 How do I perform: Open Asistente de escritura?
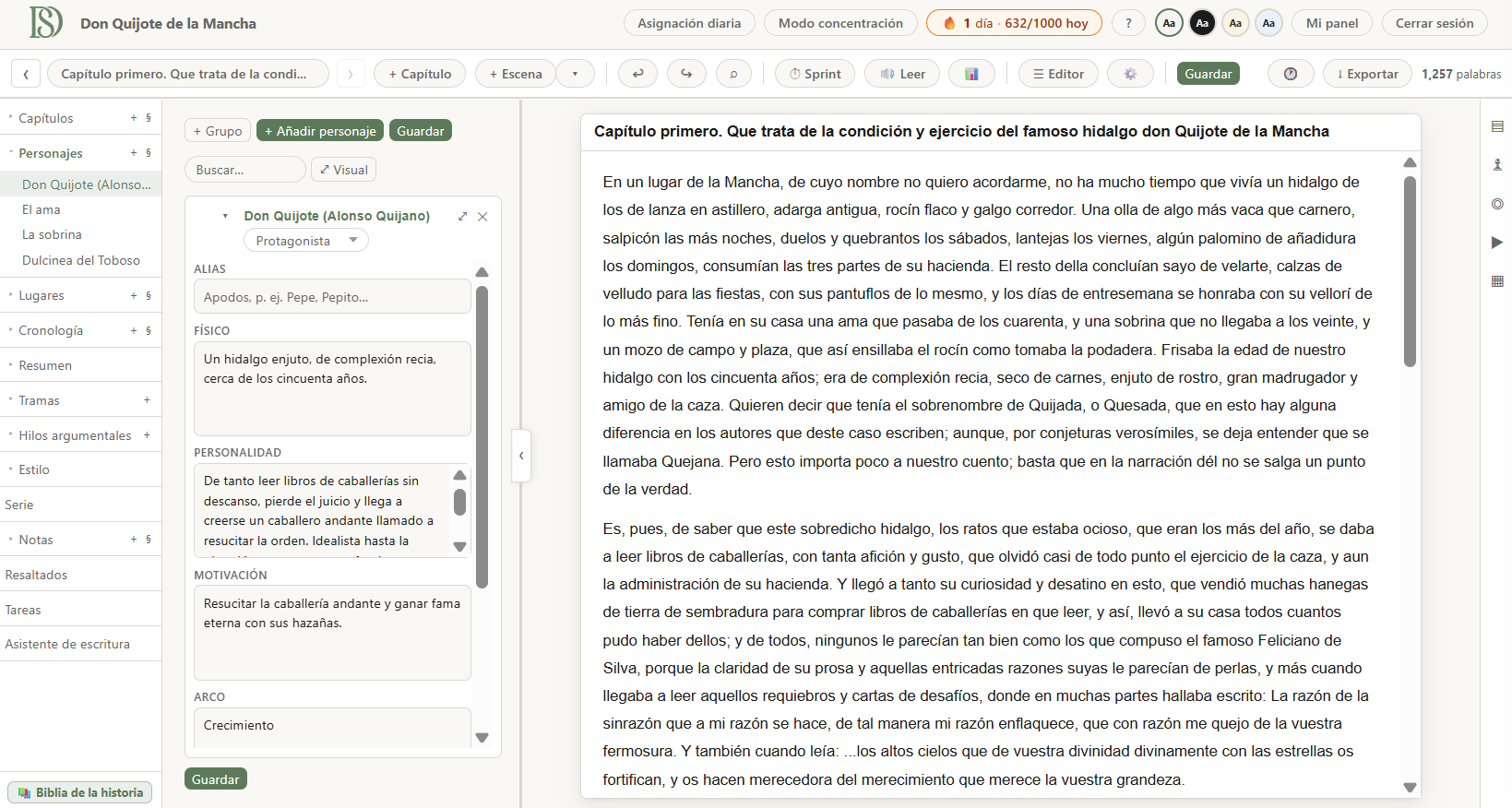[x=80, y=644]
